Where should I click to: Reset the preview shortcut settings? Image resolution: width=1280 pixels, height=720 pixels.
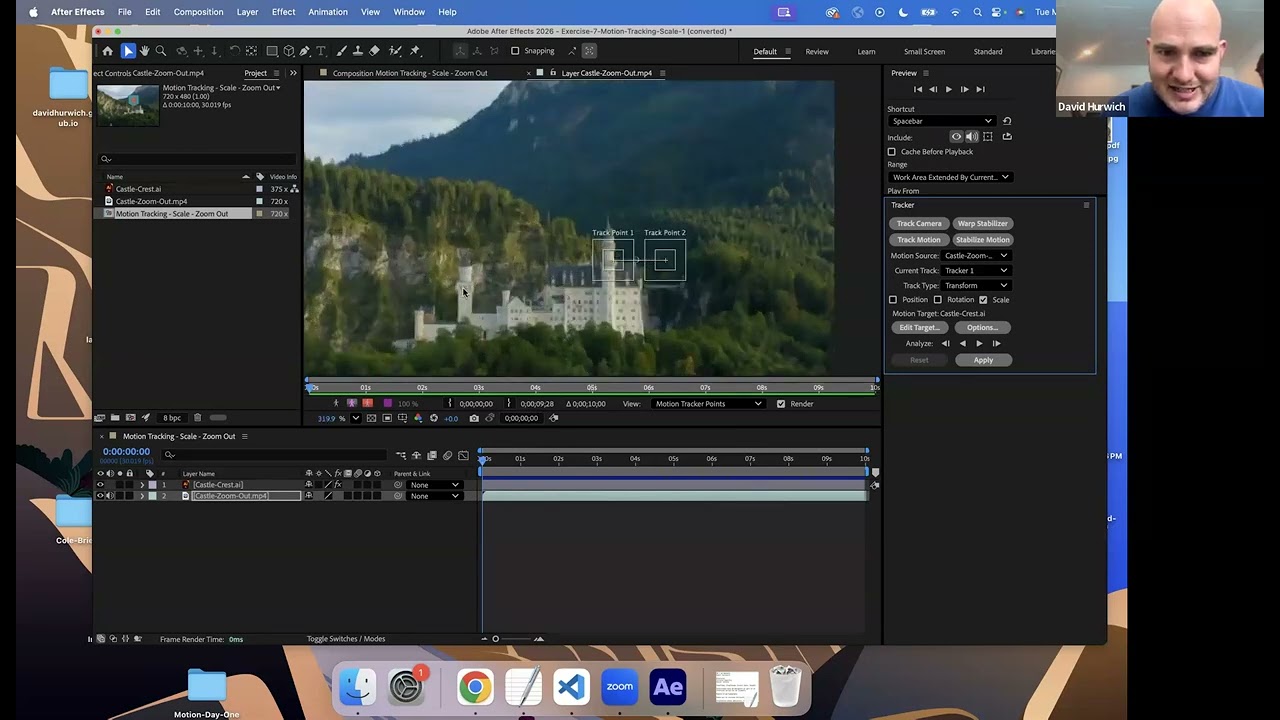tap(1007, 121)
